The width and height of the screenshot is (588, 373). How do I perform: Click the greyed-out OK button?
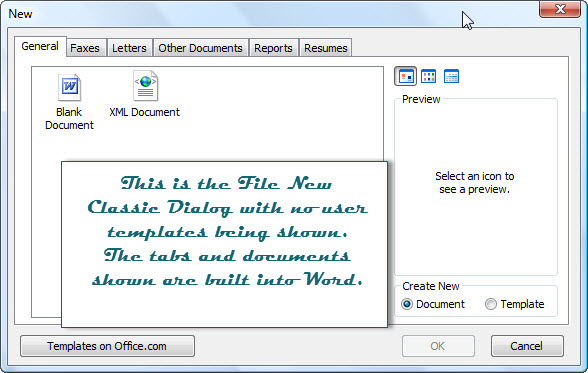(438, 346)
